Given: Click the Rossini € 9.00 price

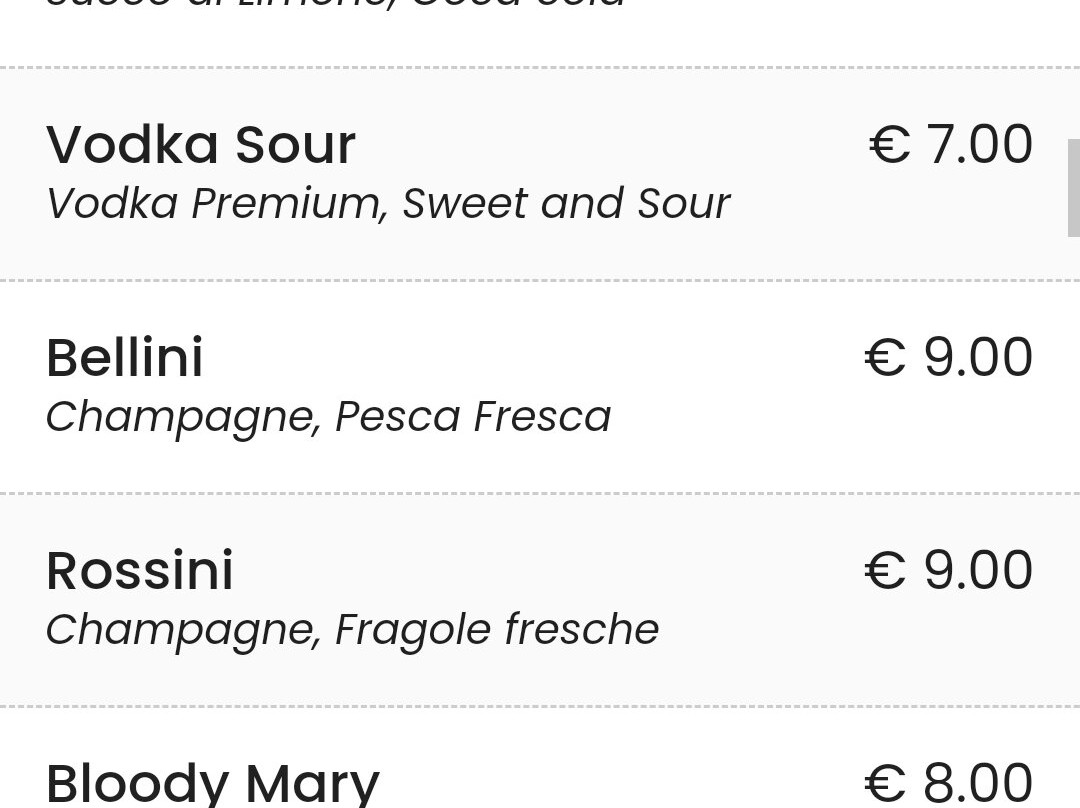Looking at the screenshot, I should [x=948, y=570].
